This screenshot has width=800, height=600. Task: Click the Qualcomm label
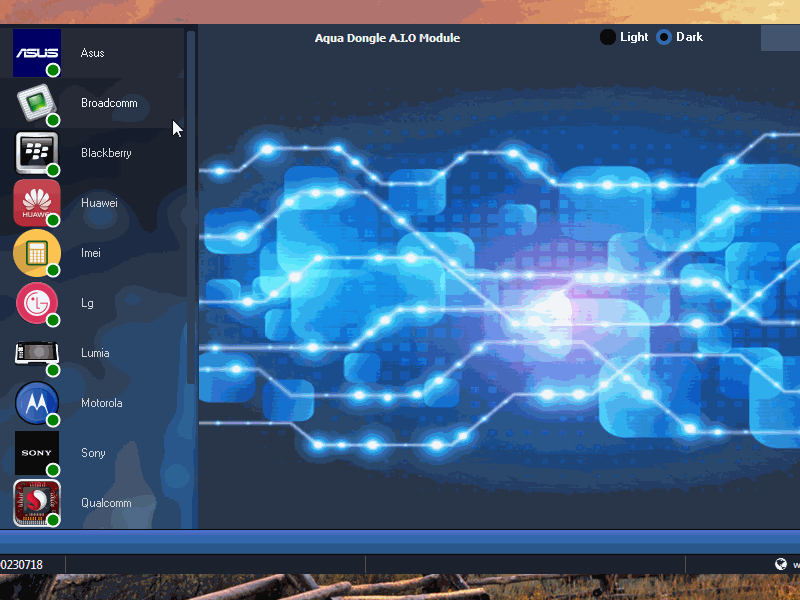[x=106, y=503]
